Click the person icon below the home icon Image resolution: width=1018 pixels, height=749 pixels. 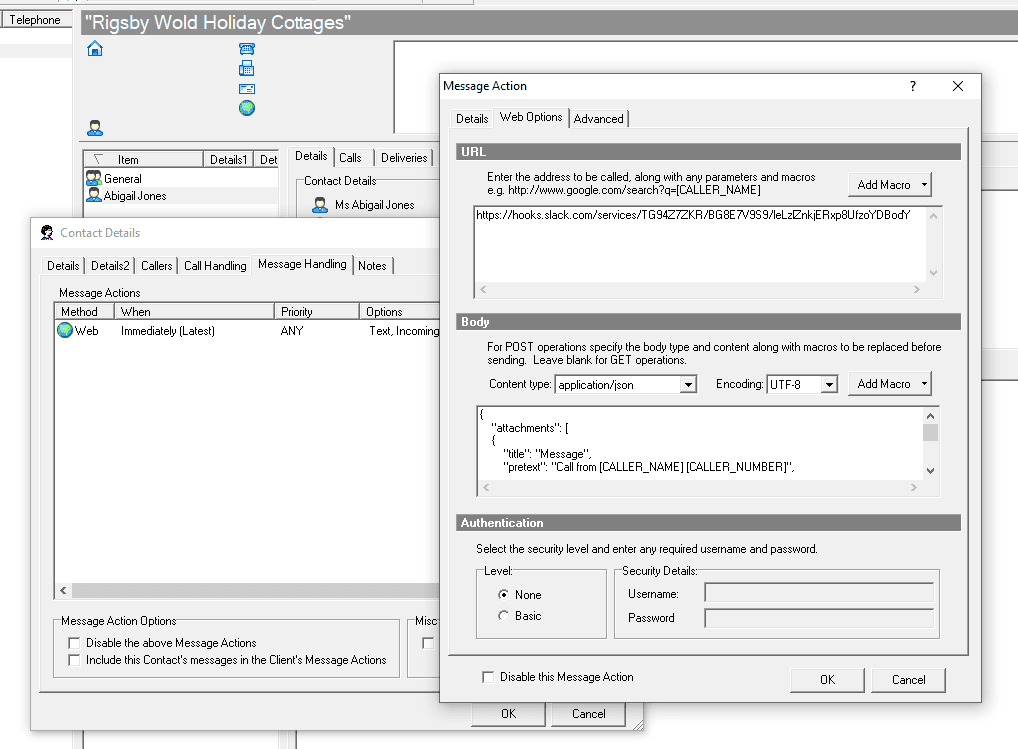pyautogui.click(x=95, y=128)
